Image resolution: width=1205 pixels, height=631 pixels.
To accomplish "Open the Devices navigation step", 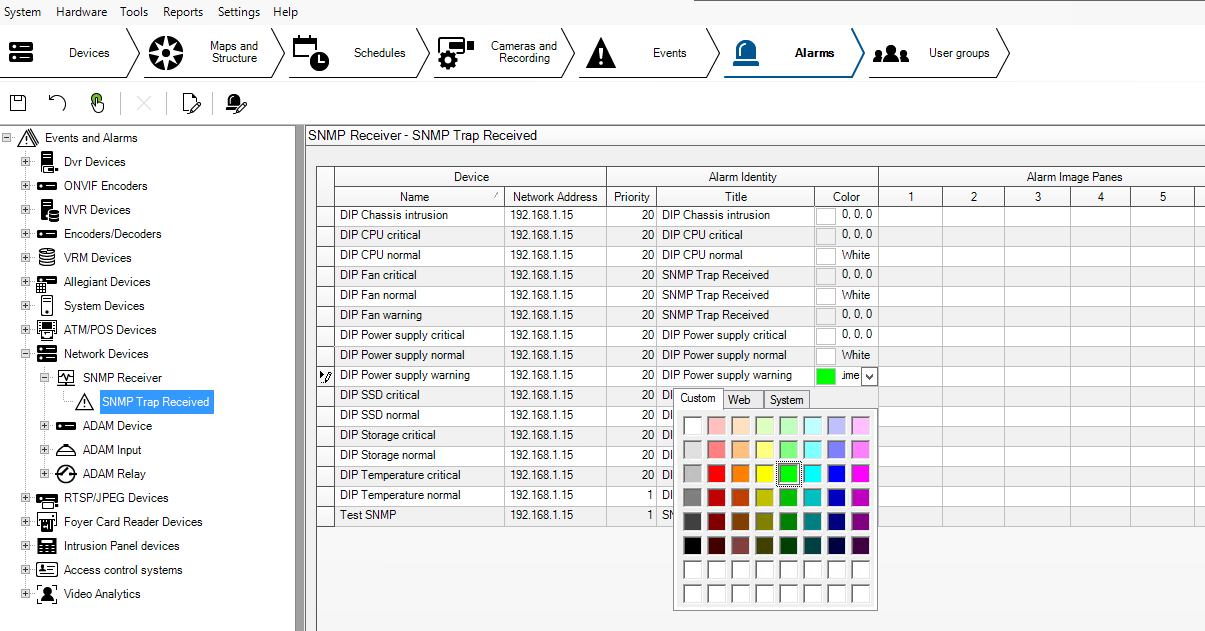I will (x=68, y=53).
